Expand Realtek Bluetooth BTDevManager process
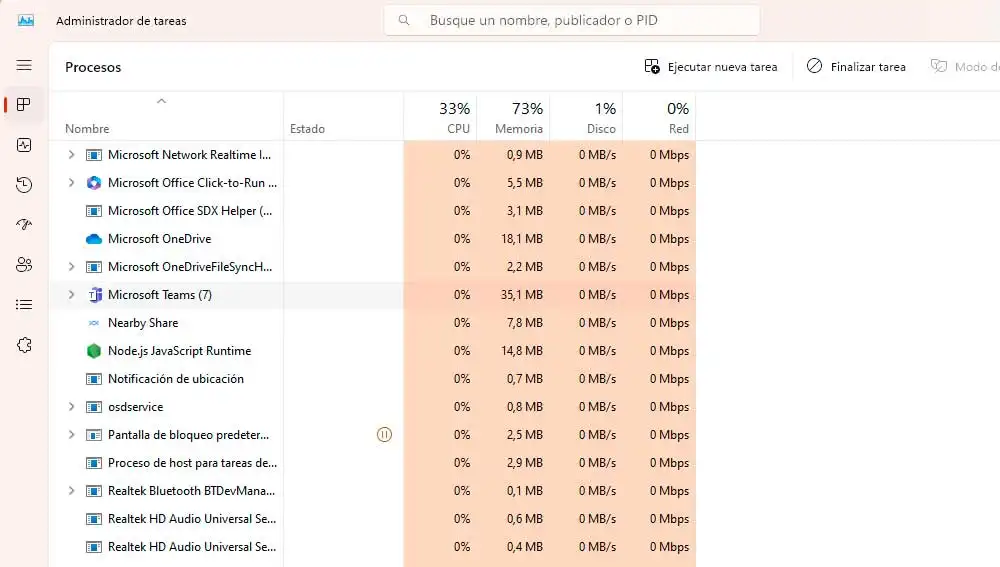 pos(71,491)
